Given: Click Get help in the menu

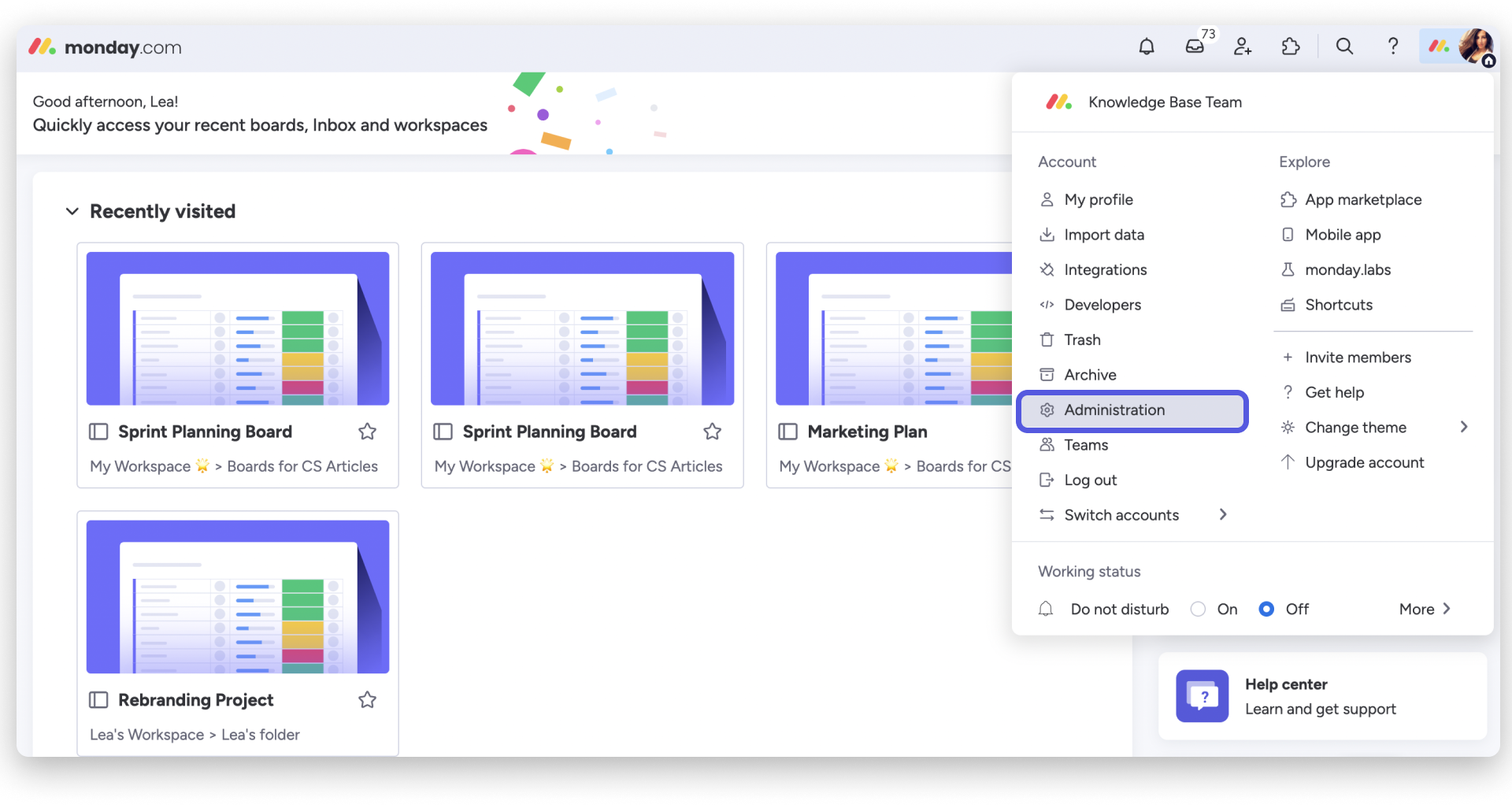Looking at the screenshot, I should click(1334, 392).
